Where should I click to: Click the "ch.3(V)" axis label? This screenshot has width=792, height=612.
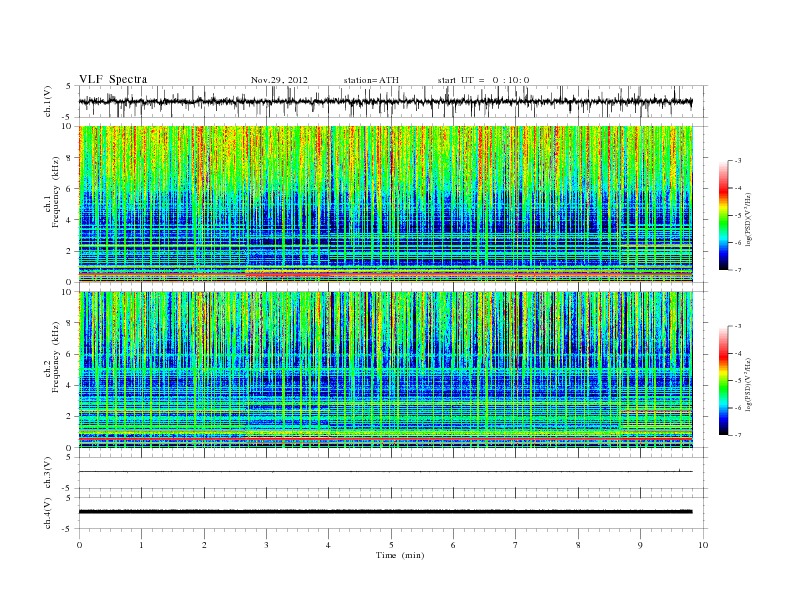tap(48, 473)
